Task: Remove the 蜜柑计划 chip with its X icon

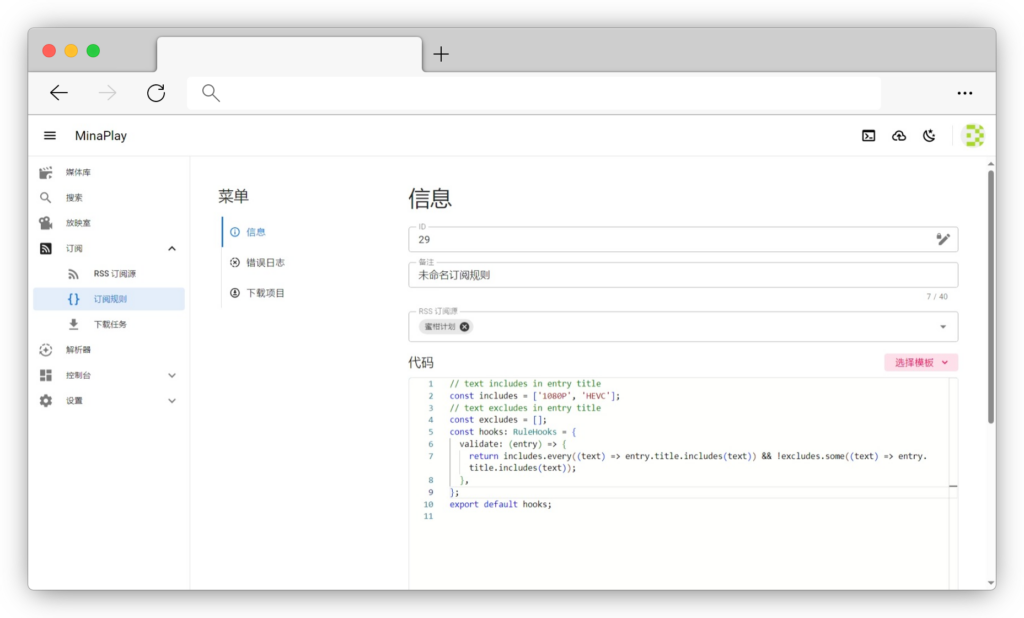Action: click(x=465, y=327)
